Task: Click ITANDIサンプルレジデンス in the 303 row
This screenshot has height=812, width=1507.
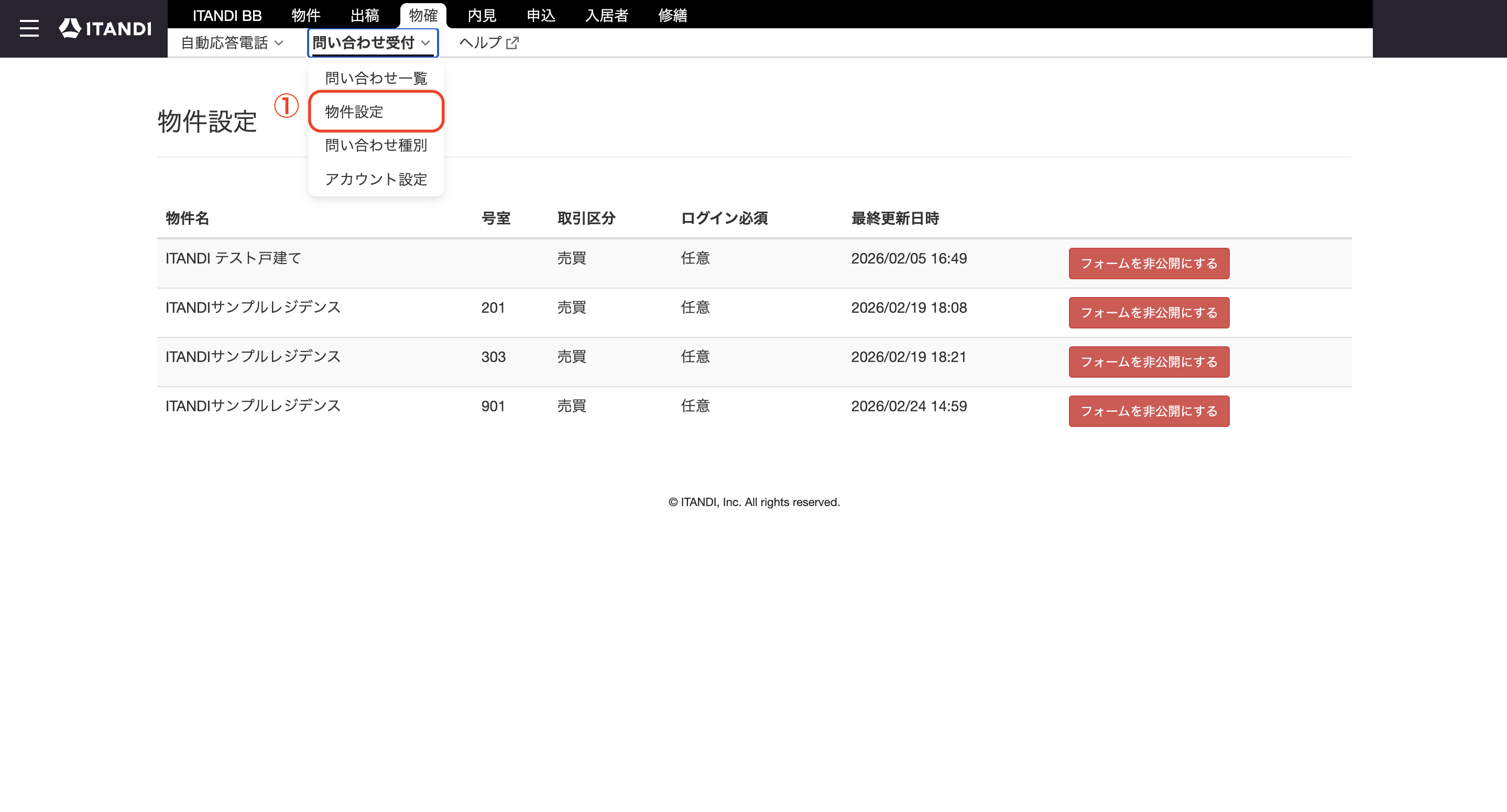Action: (253, 356)
